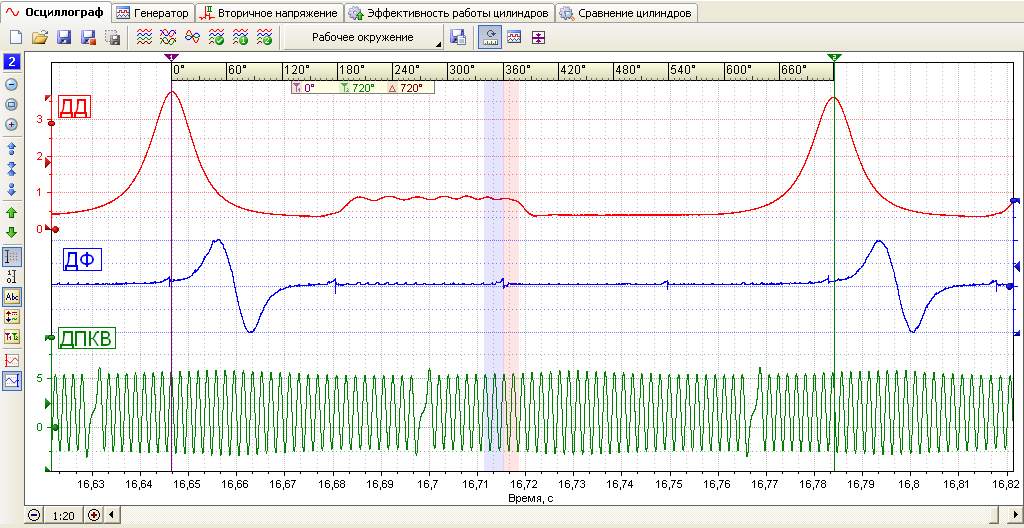Click the green ДПКВ zero-level handle
The width and height of the screenshot is (1024, 528).
click(55, 428)
